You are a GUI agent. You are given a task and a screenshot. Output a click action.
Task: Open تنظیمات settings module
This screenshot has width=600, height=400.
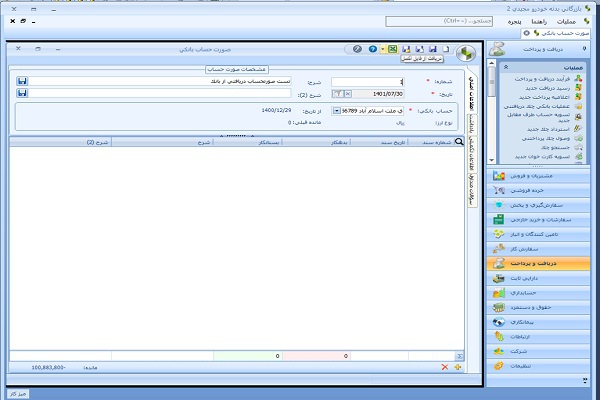point(538,366)
